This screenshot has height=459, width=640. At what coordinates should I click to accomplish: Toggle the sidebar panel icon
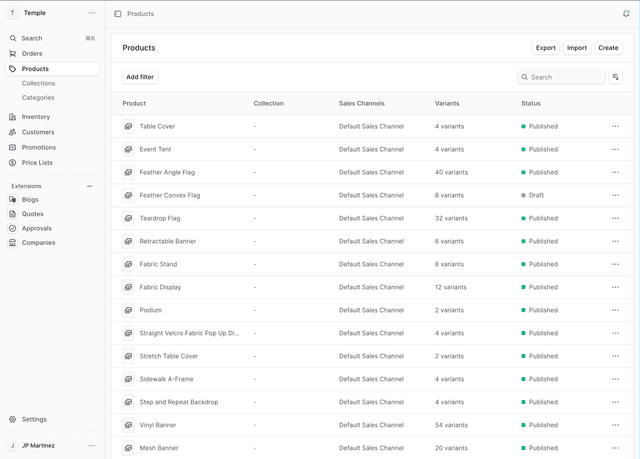point(118,14)
